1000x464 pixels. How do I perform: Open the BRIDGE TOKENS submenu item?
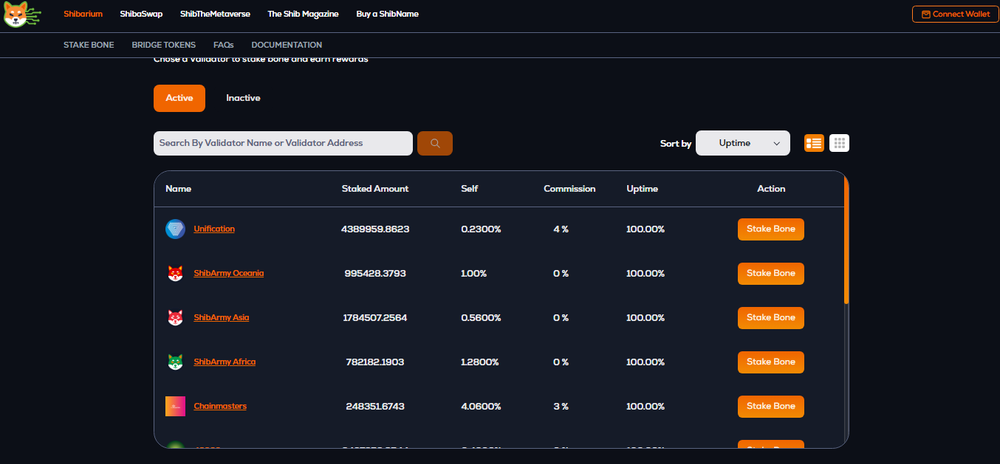tap(164, 45)
